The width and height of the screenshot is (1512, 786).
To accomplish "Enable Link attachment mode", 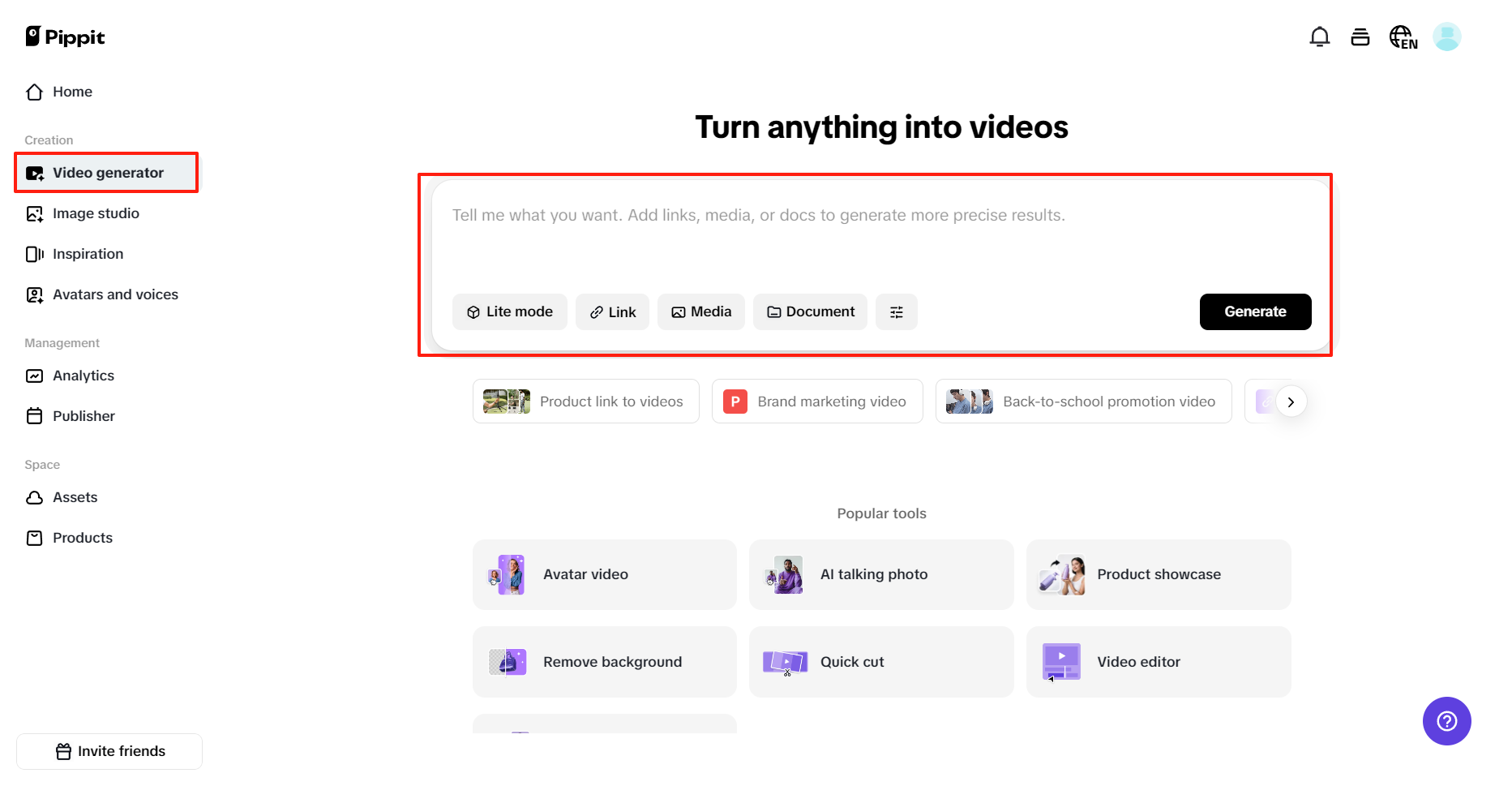I will [x=612, y=311].
